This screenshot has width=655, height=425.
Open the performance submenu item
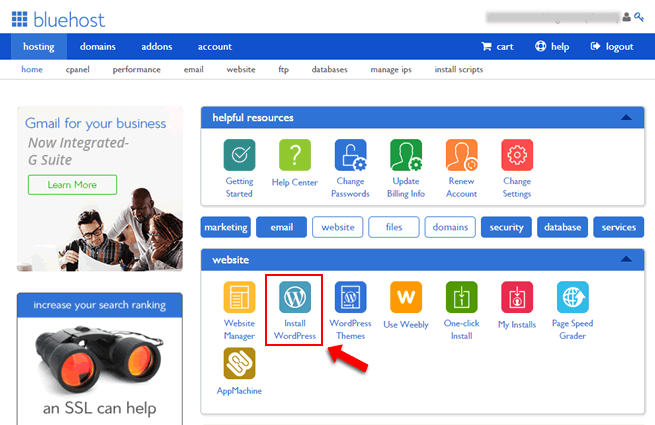(x=137, y=69)
